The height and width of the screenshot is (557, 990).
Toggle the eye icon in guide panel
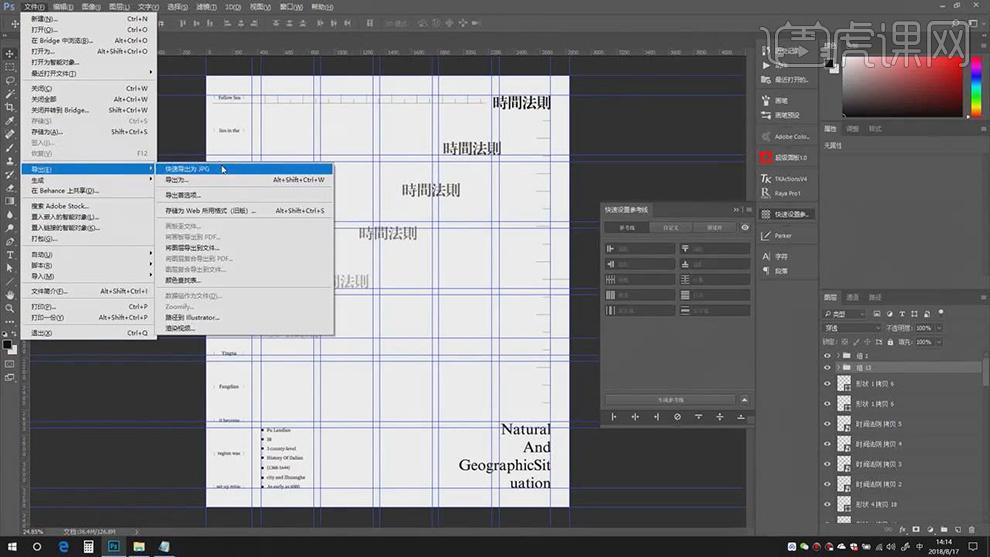[745, 228]
